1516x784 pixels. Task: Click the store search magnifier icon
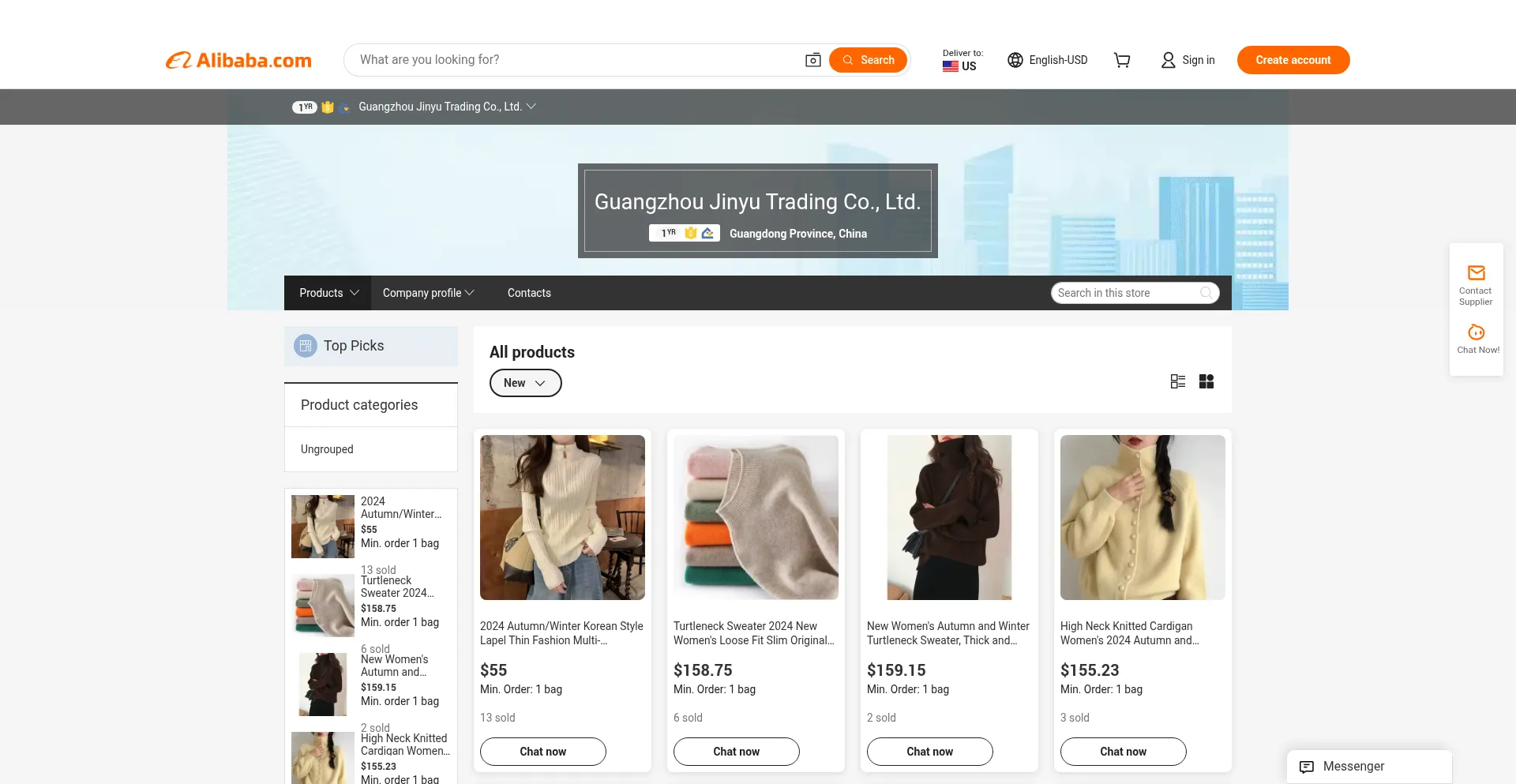[1206, 293]
